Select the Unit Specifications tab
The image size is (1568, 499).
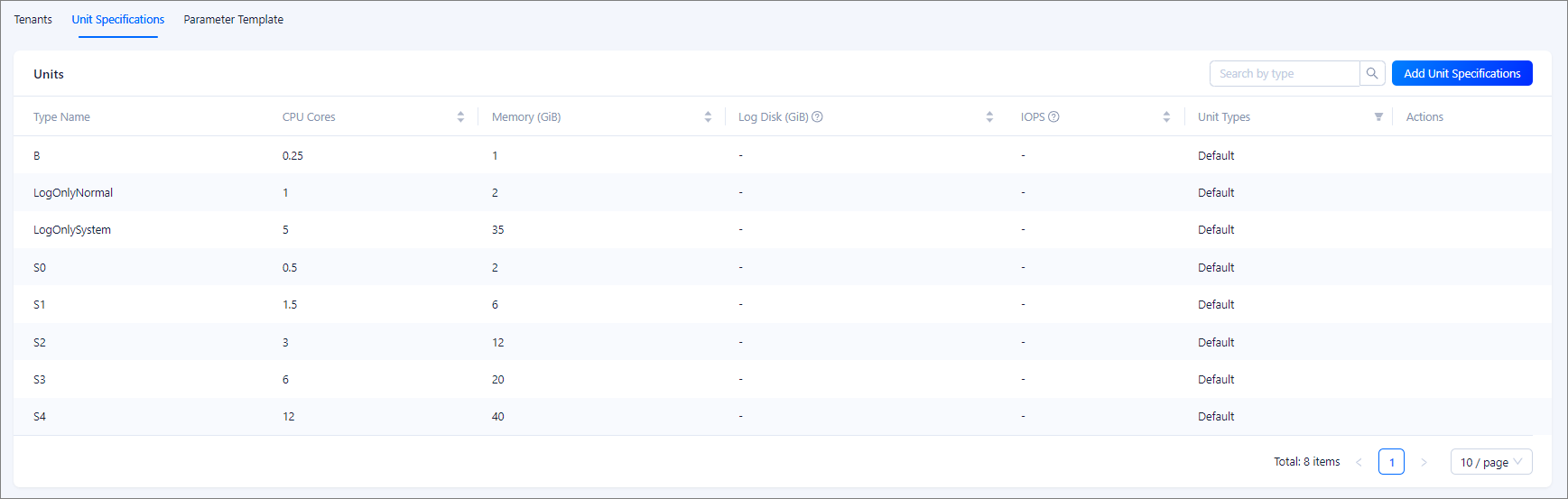pyautogui.click(x=118, y=20)
